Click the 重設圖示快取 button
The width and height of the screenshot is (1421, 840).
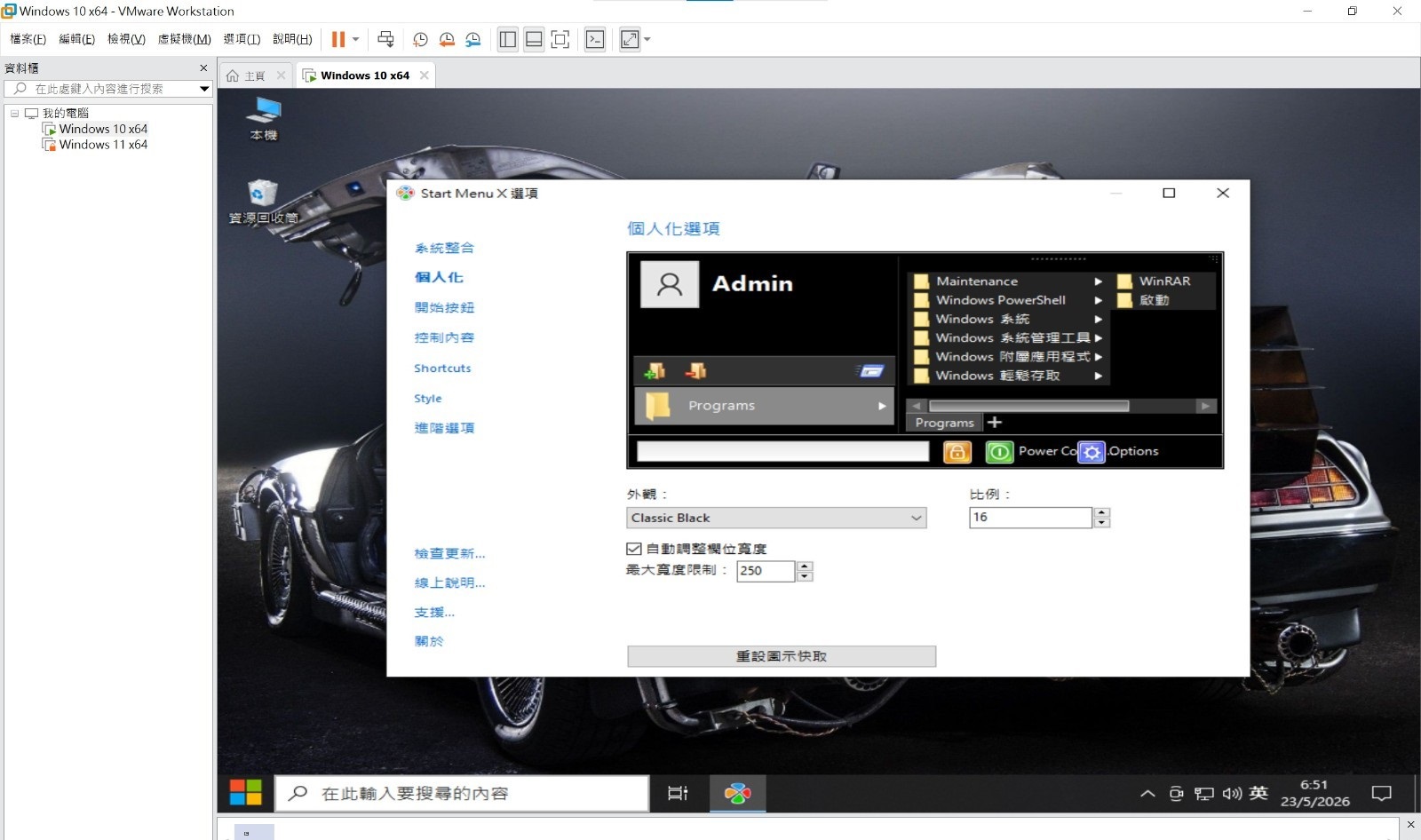782,656
